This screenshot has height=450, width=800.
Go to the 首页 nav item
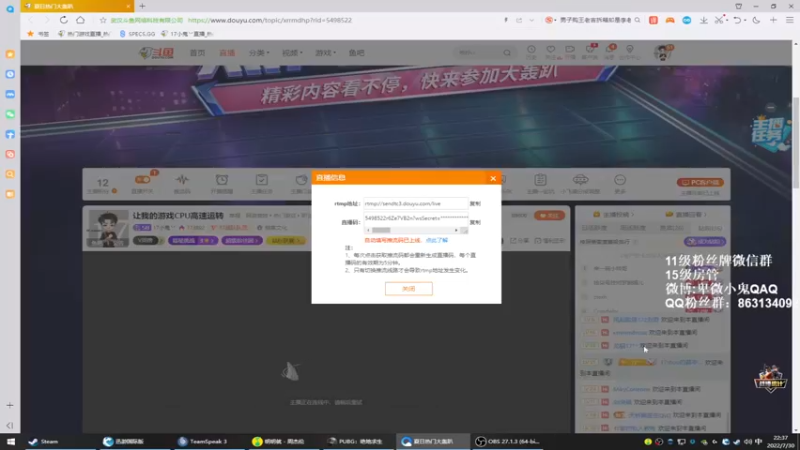click(x=197, y=53)
